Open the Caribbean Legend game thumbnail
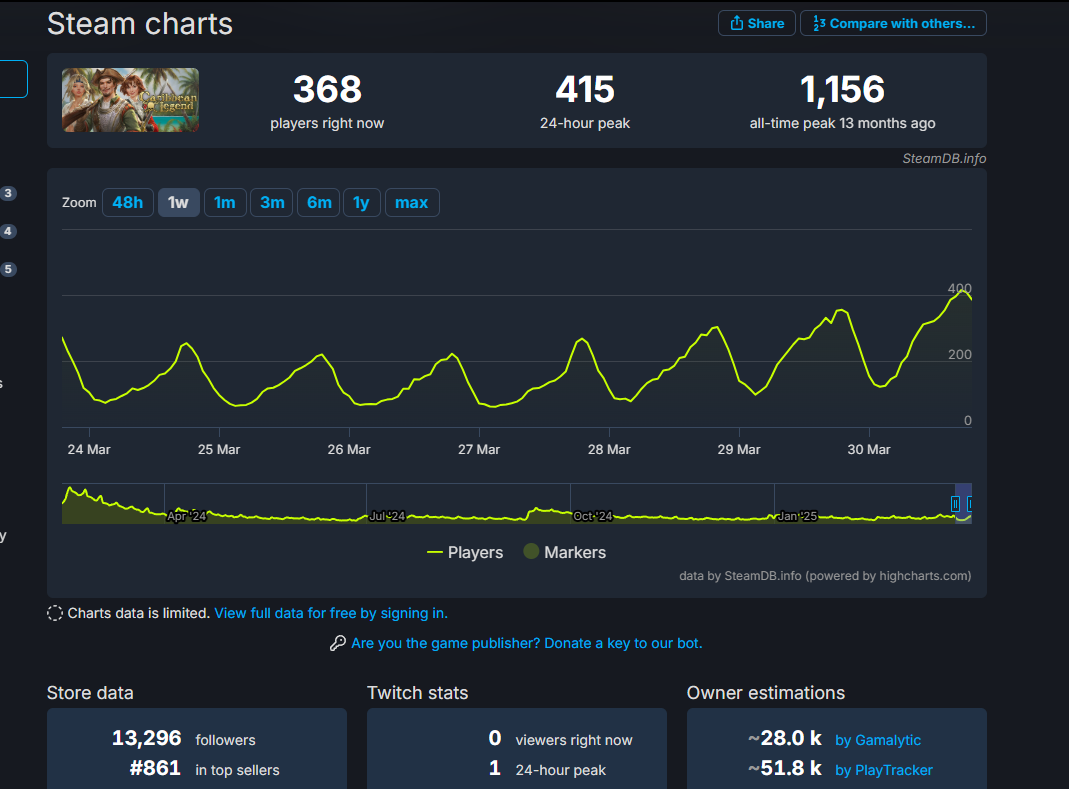 coord(130,100)
